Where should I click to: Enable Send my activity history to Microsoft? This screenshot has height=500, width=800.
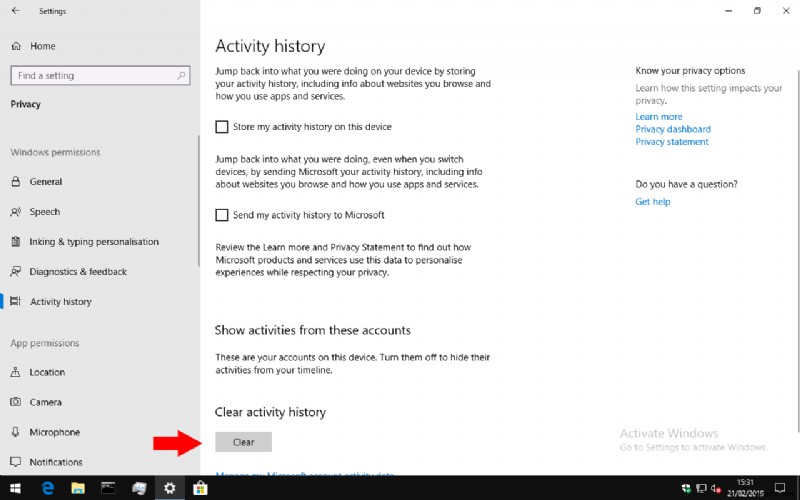click(x=222, y=215)
